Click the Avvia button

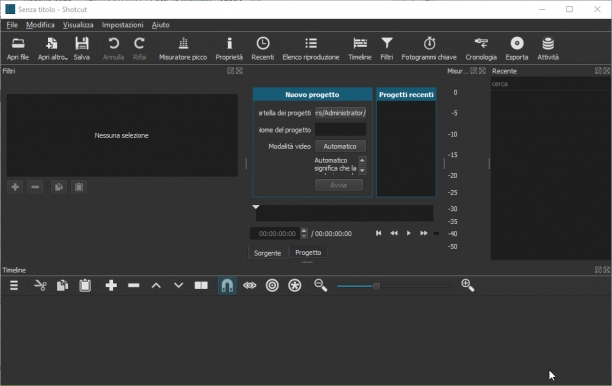tap(339, 185)
